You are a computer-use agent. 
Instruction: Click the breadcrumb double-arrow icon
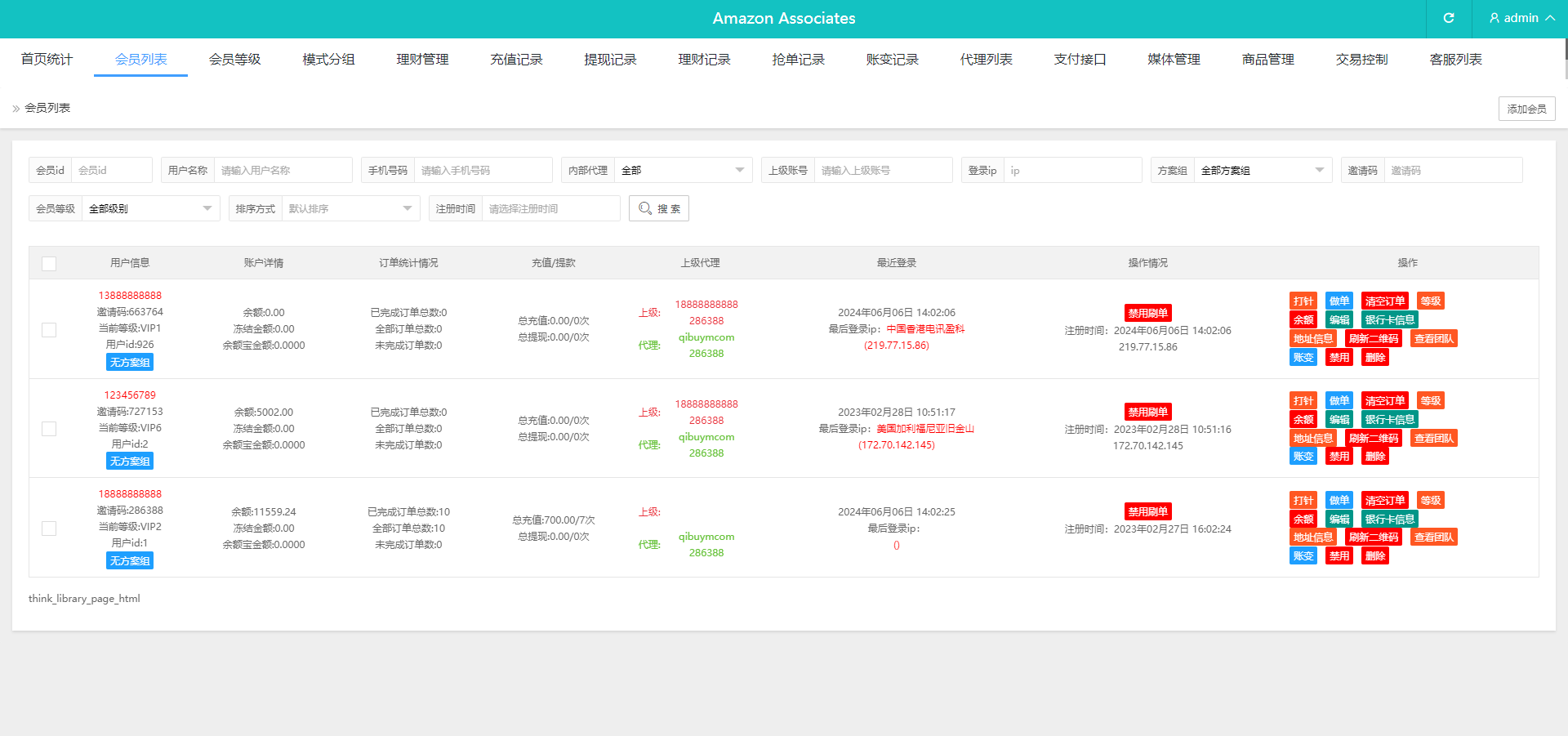pos(16,109)
